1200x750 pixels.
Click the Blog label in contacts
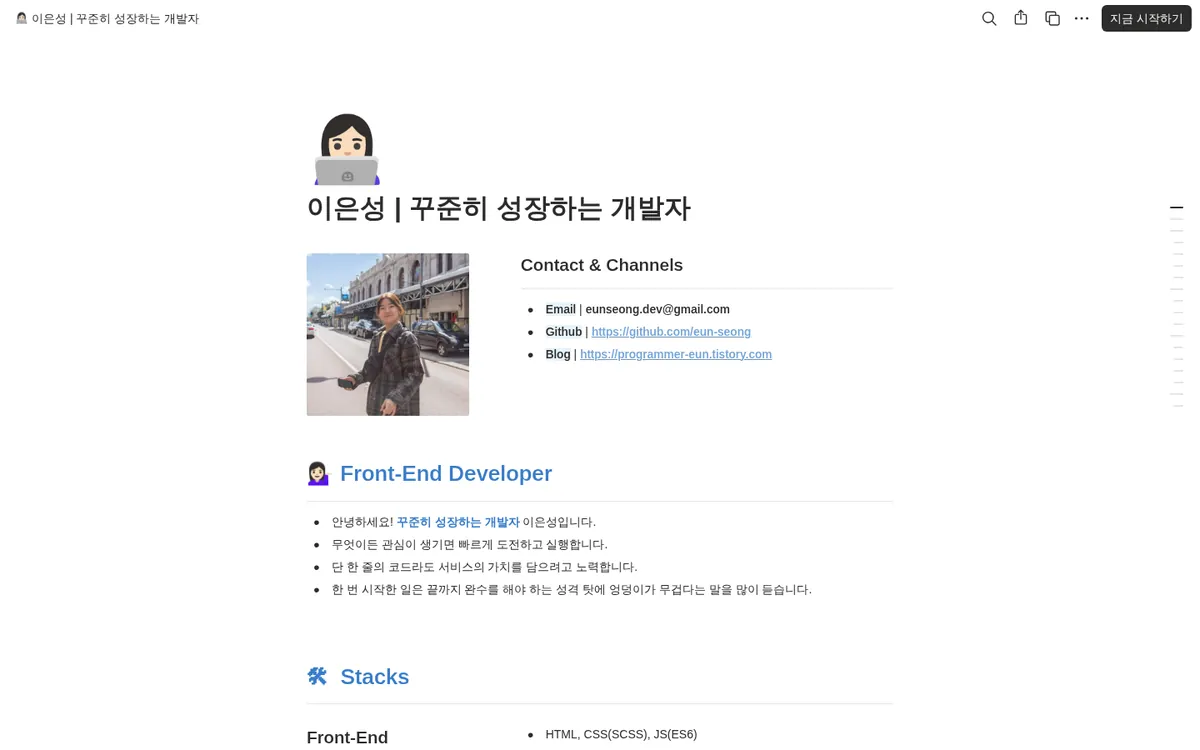point(558,354)
